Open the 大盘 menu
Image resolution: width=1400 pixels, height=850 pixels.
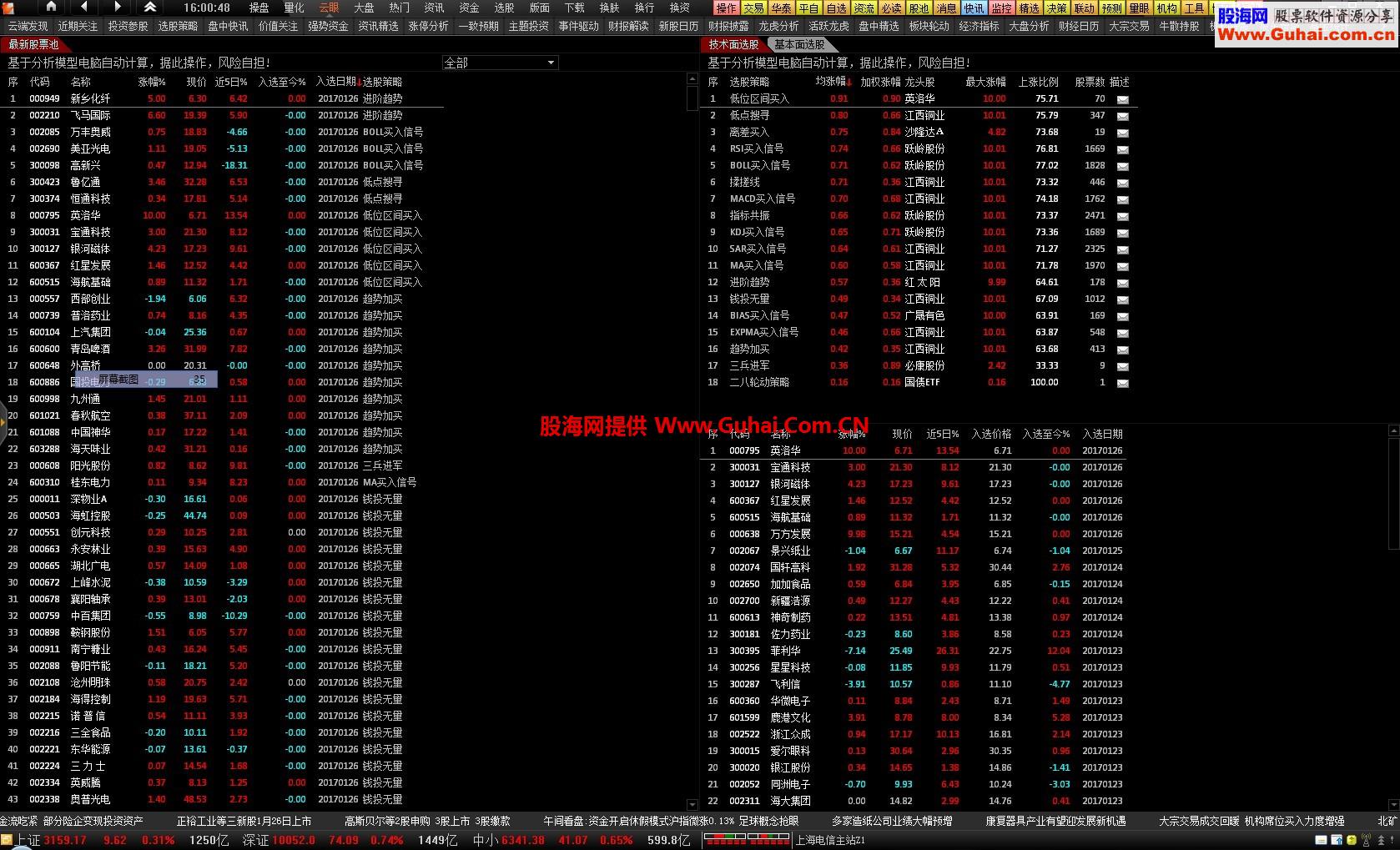coord(364,8)
